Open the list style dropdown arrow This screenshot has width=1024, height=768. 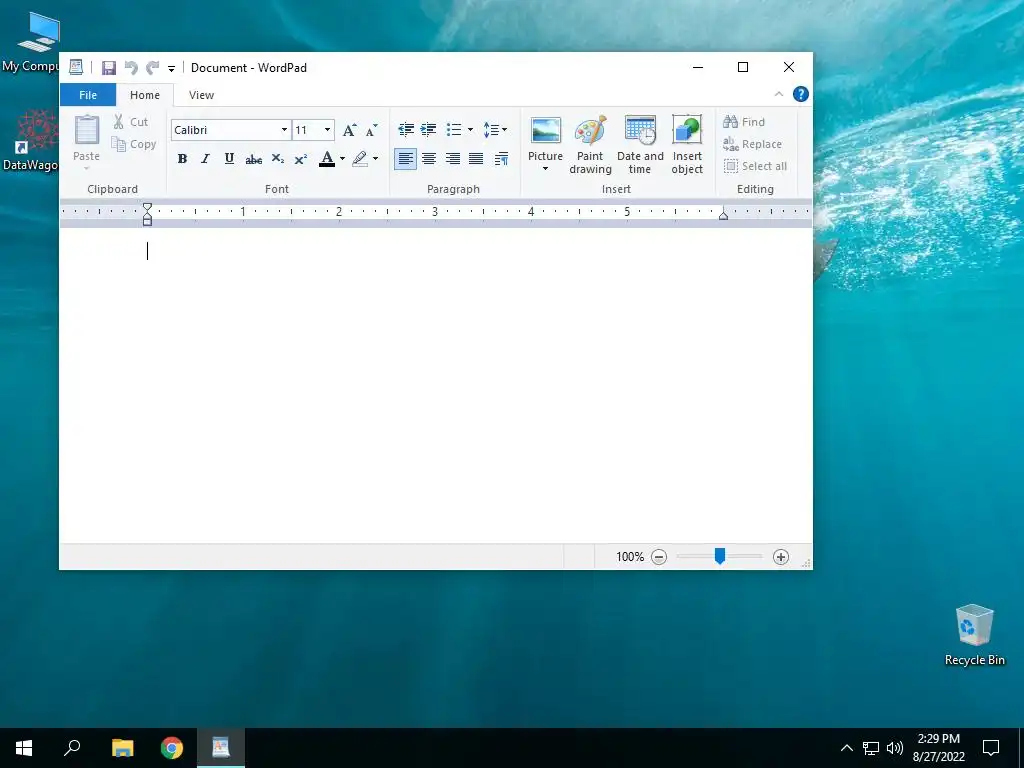click(470, 129)
